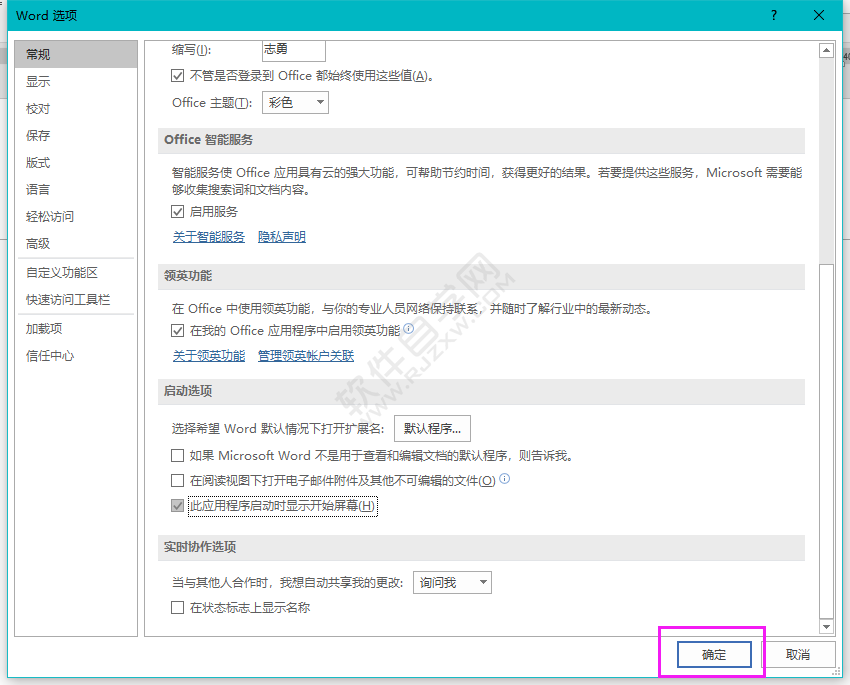The width and height of the screenshot is (850, 685).
Task: Click the info icon beside the email attachments option
Action: coord(505,479)
